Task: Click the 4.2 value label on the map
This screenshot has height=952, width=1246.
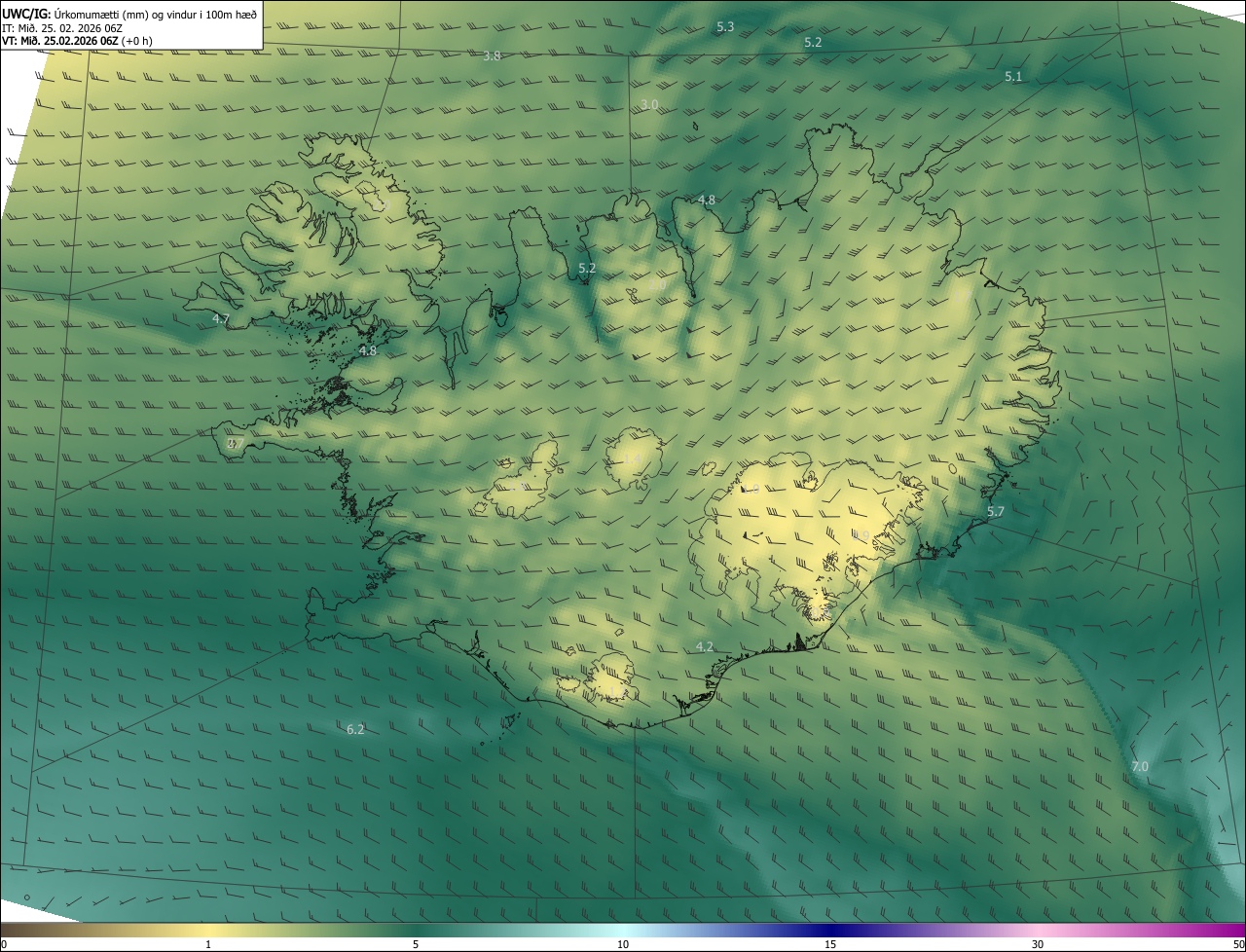Action: [705, 646]
